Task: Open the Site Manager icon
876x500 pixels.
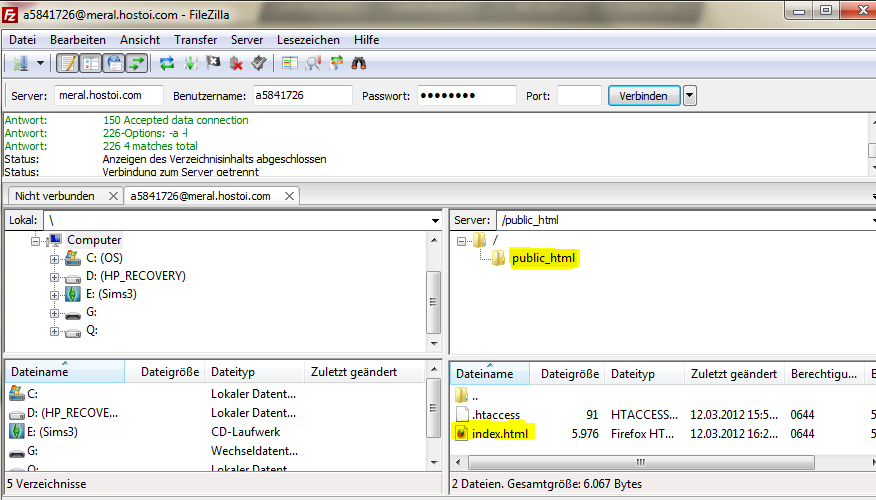Action: coord(21,64)
